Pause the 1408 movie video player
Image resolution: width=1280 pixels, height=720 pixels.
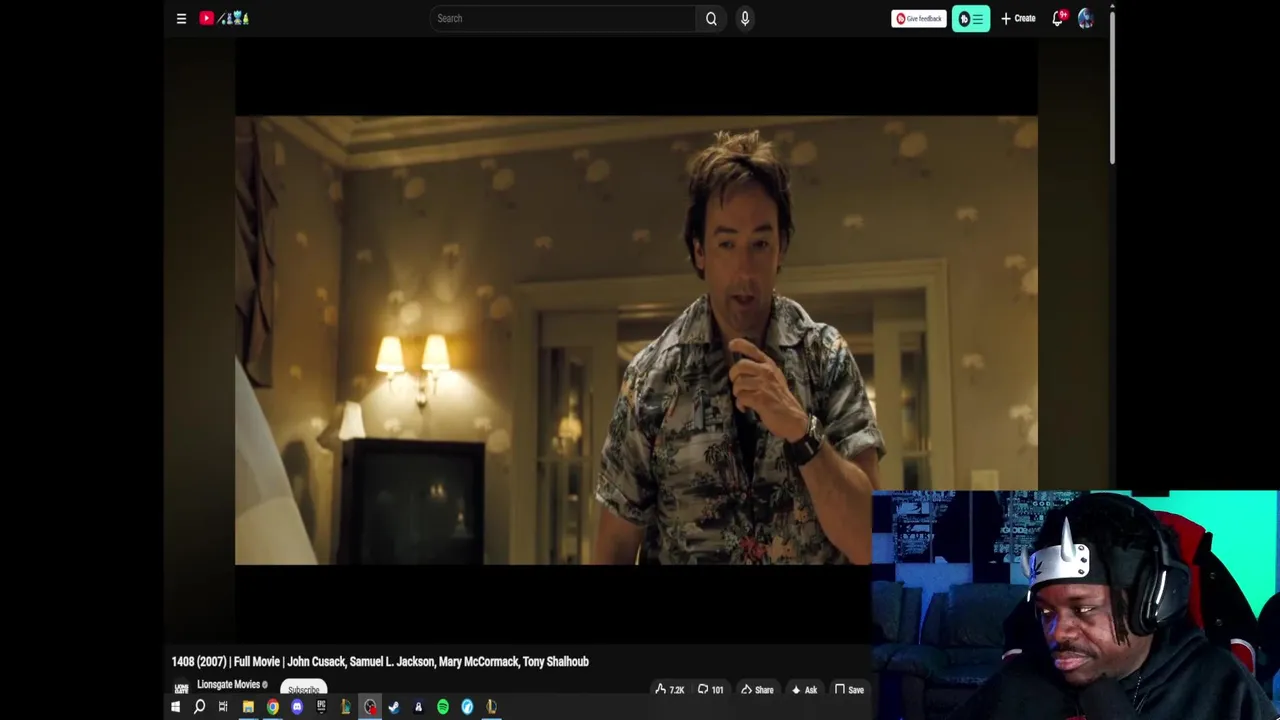tap(636, 340)
